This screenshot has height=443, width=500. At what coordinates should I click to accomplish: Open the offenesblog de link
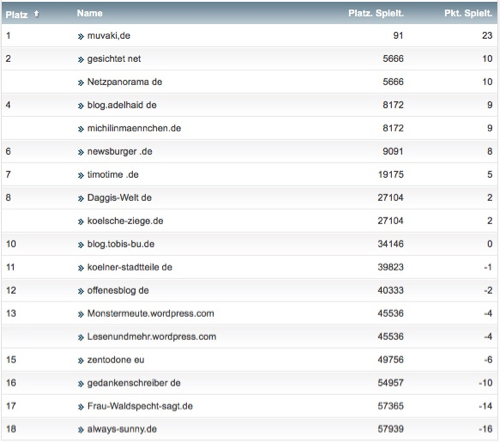pos(118,290)
